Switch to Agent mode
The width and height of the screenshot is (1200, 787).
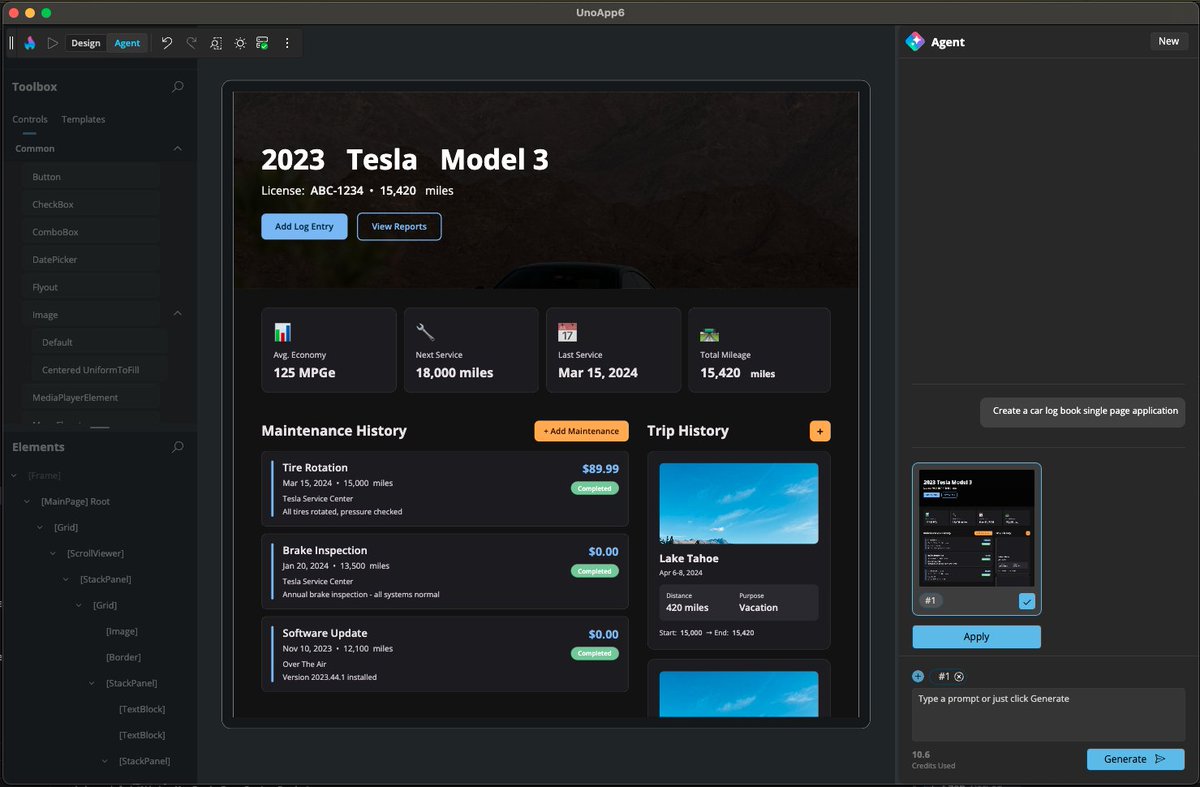pyautogui.click(x=127, y=43)
